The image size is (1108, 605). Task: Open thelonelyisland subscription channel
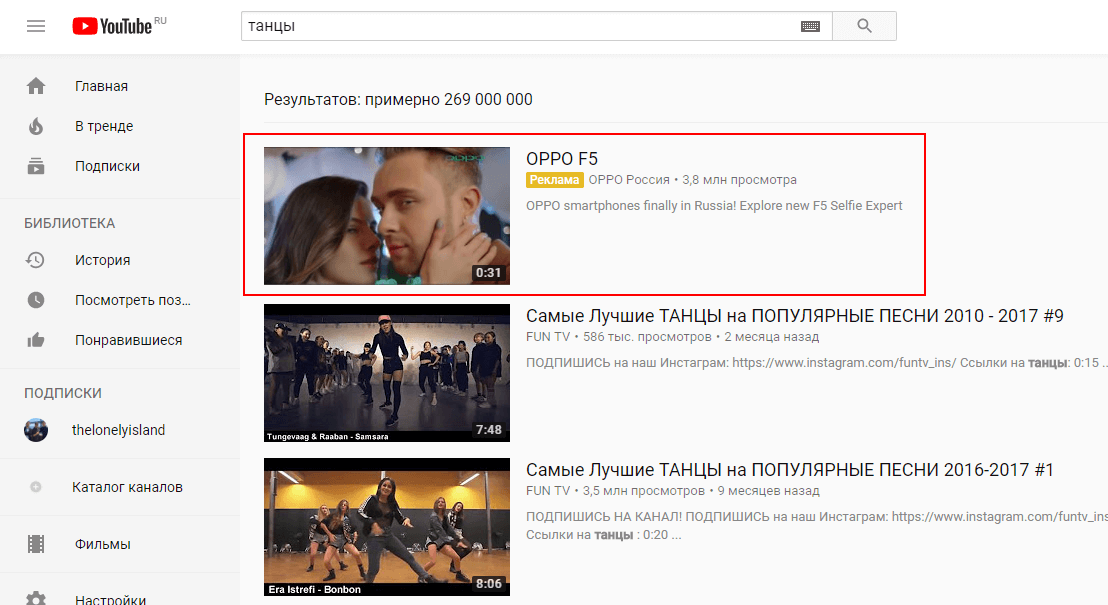[x=119, y=430]
